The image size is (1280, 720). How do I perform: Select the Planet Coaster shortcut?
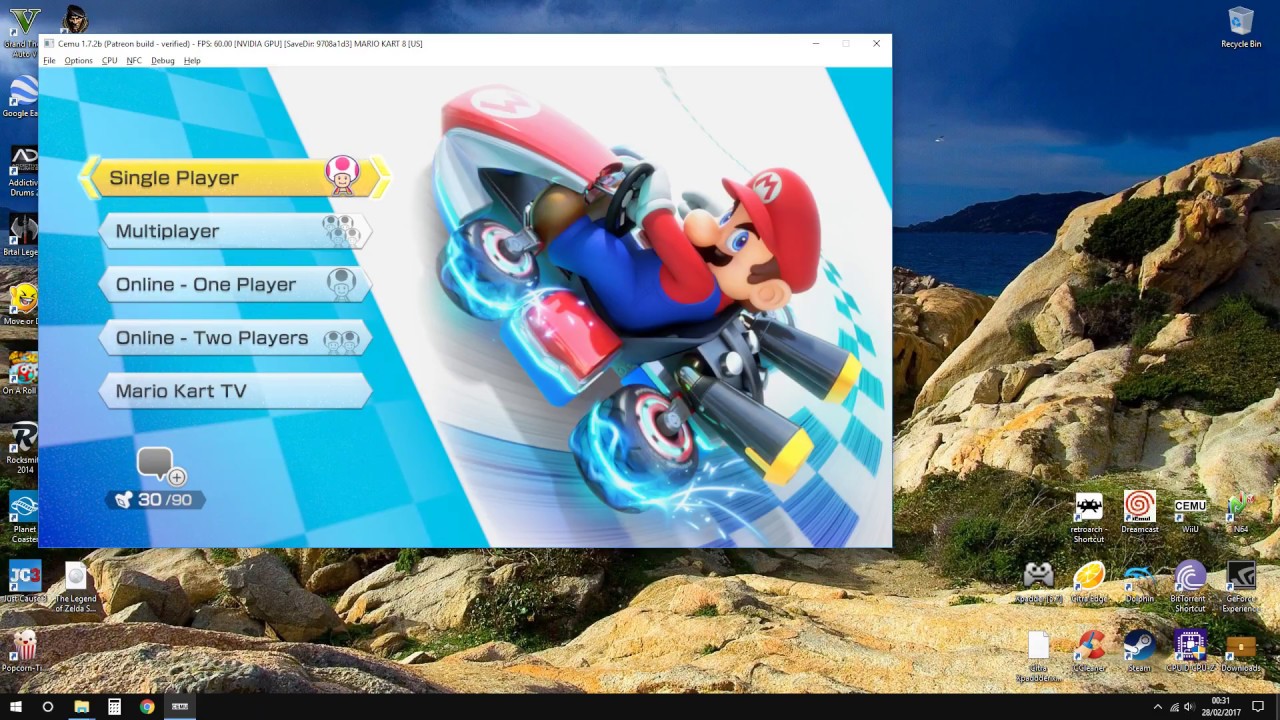tap(22, 517)
